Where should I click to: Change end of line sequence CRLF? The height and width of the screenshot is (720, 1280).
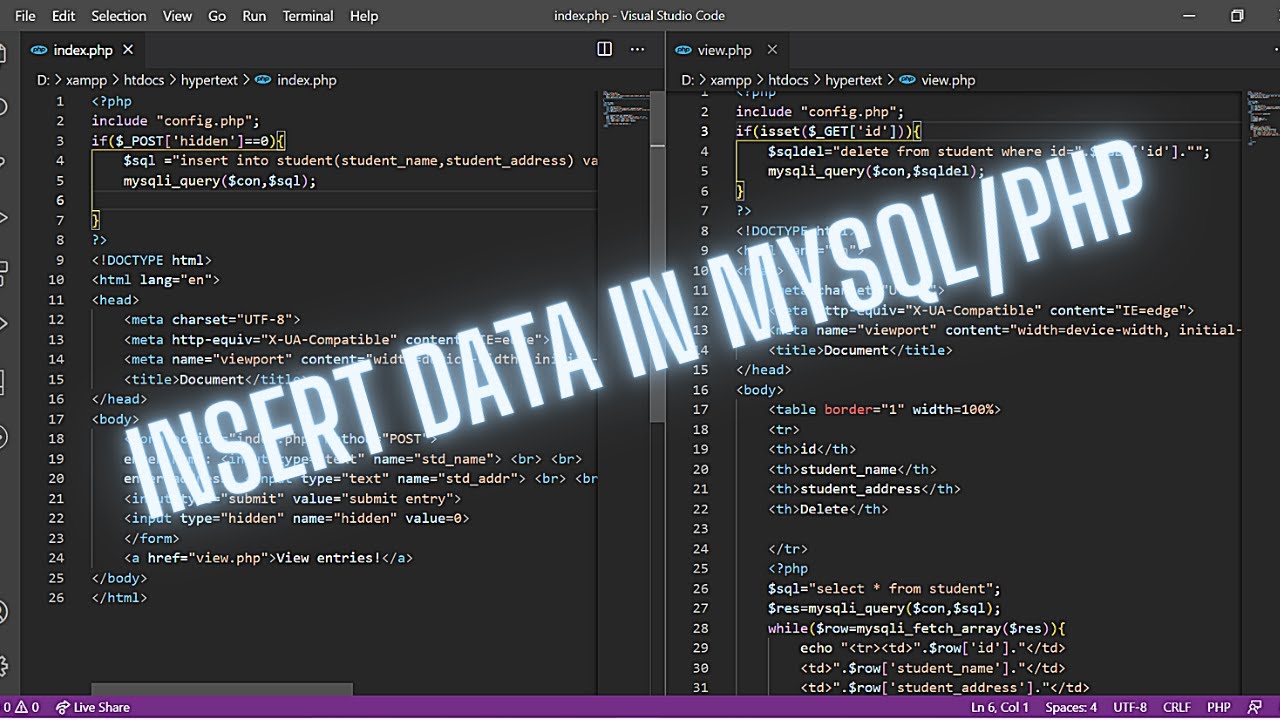1177,707
